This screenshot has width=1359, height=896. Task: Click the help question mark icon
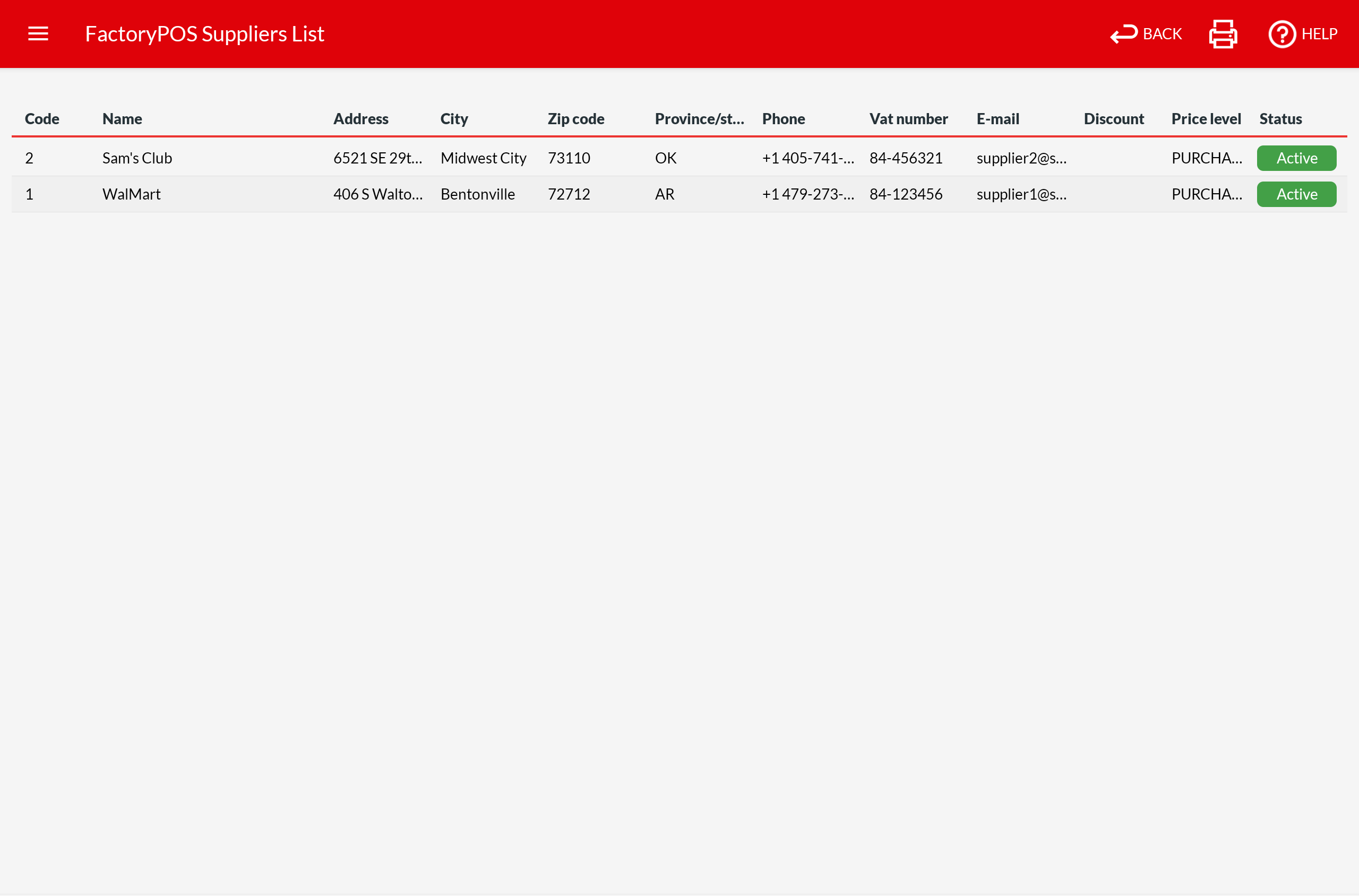click(x=1281, y=35)
